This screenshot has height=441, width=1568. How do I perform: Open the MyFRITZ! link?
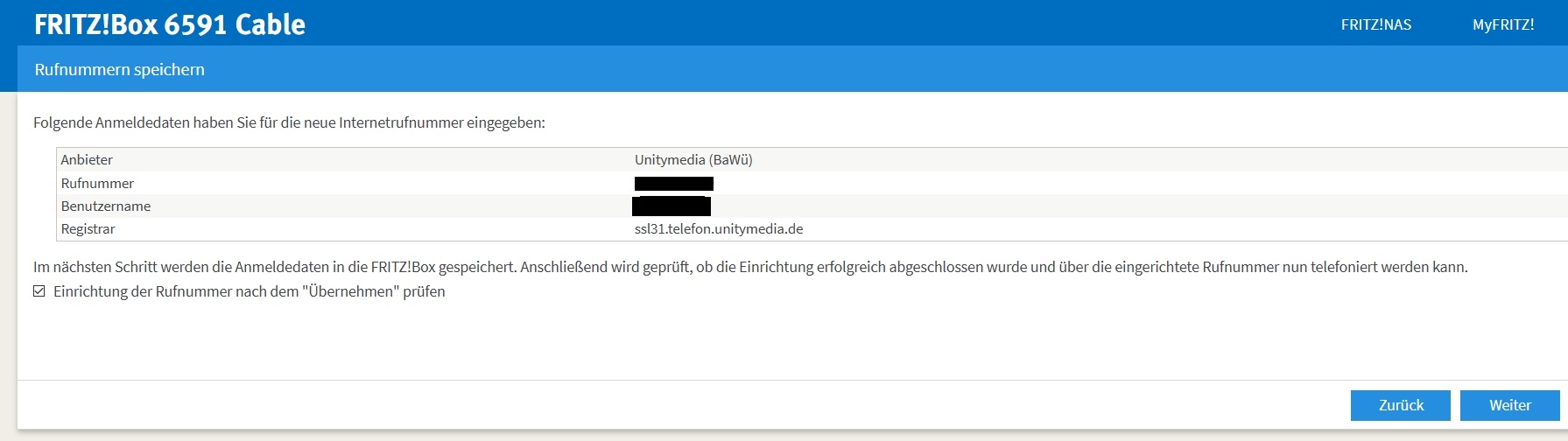[x=1503, y=24]
